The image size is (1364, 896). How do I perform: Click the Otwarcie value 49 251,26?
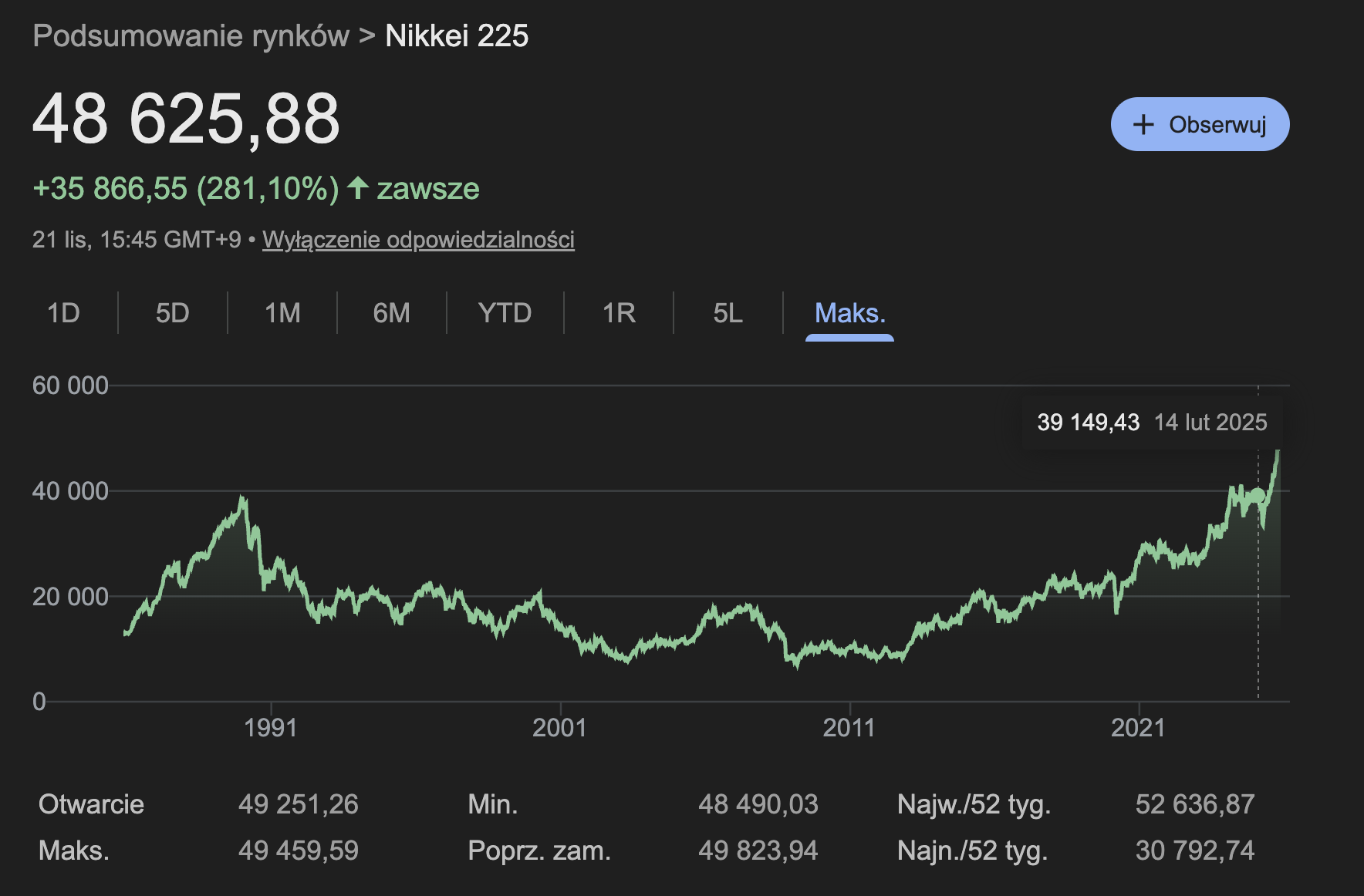pyautogui.click(x=298, y=804)
